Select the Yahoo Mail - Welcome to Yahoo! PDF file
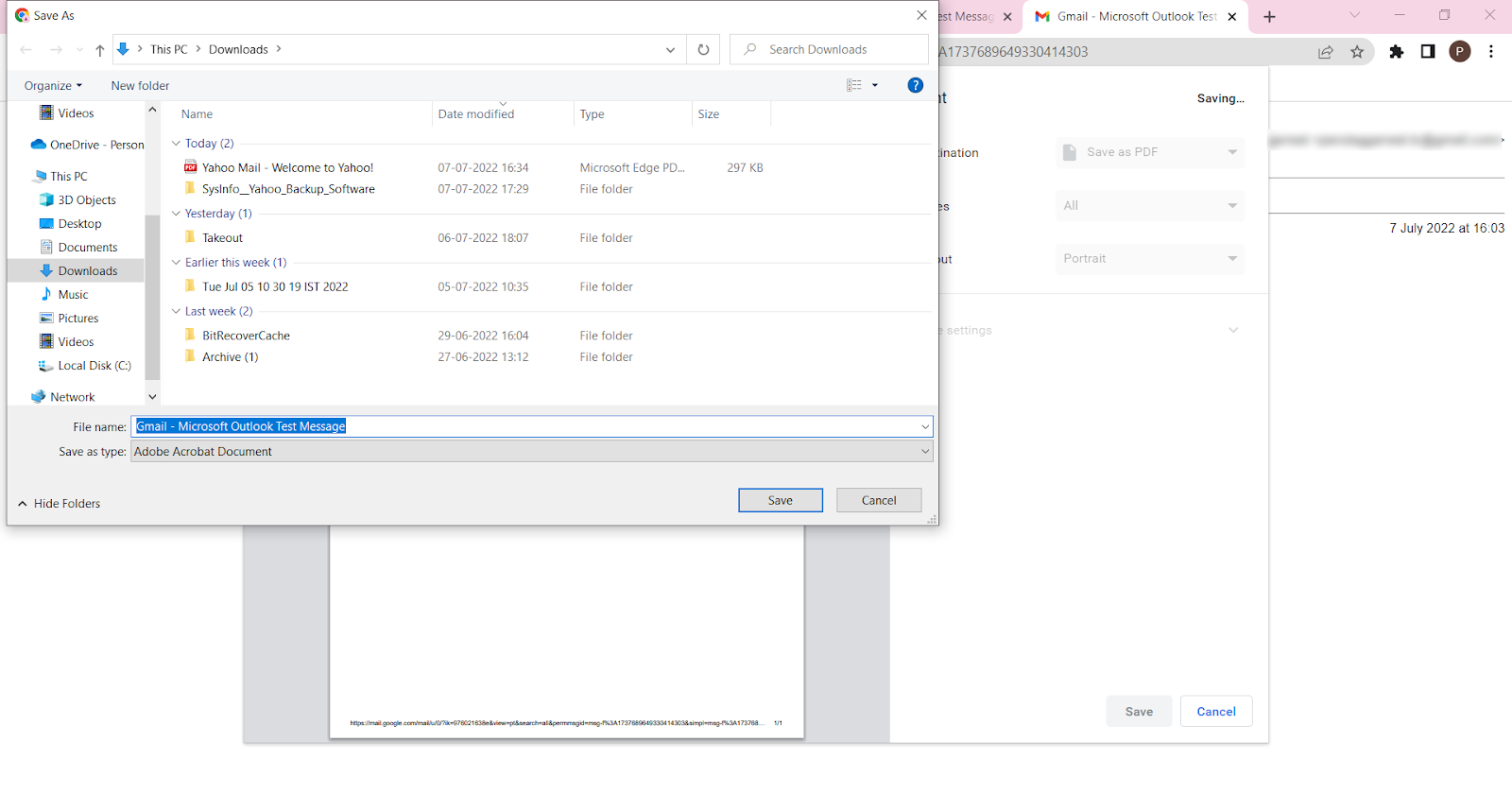 point(287,168)
